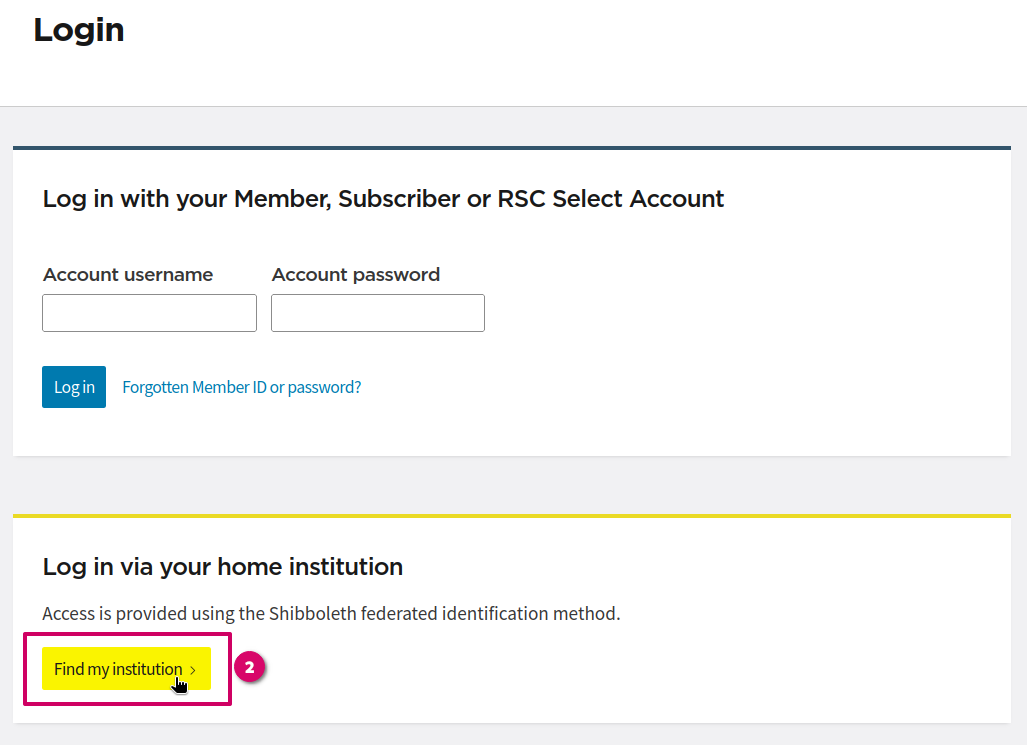This screenshot has width=1027, height=745.
Task: Click the chevron arrow on Find my institution
Action: [193, 670]
